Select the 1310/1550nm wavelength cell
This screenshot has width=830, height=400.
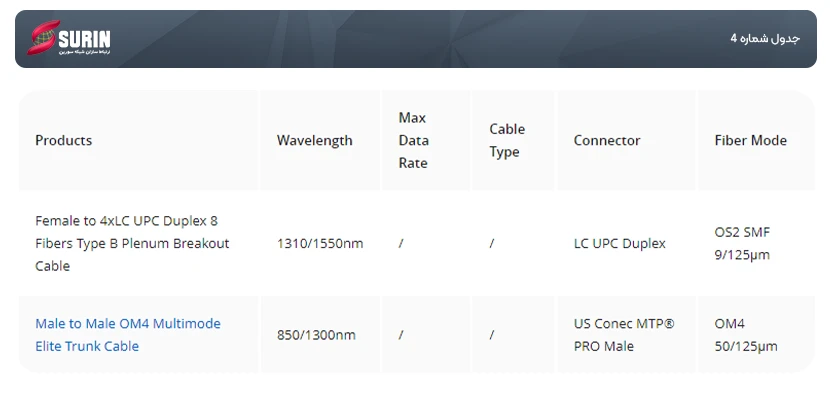(320, 243)
